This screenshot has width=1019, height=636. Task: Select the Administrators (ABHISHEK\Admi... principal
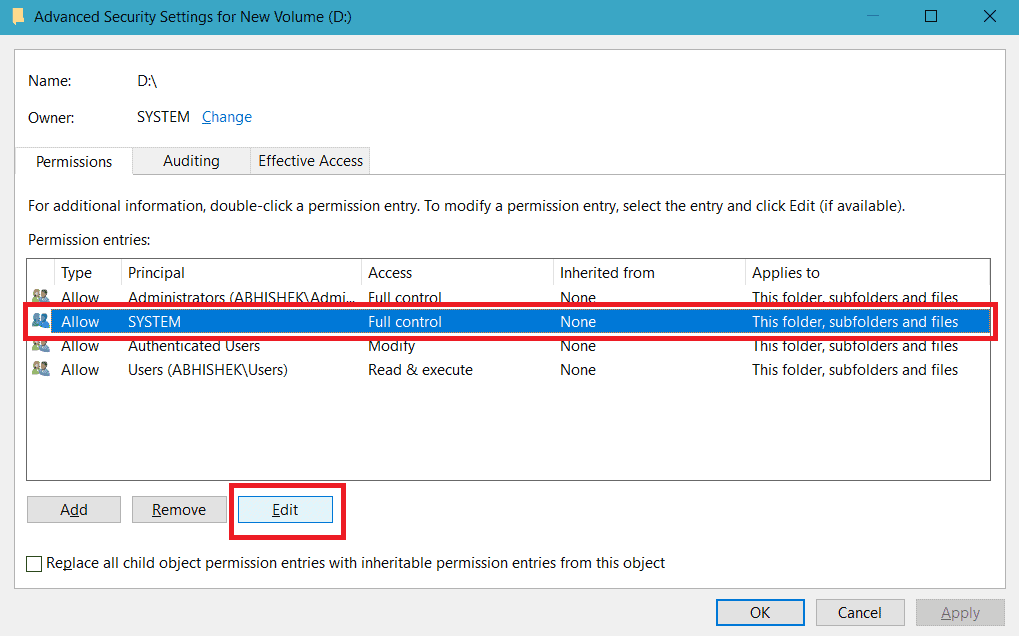[x=242, y=297]
